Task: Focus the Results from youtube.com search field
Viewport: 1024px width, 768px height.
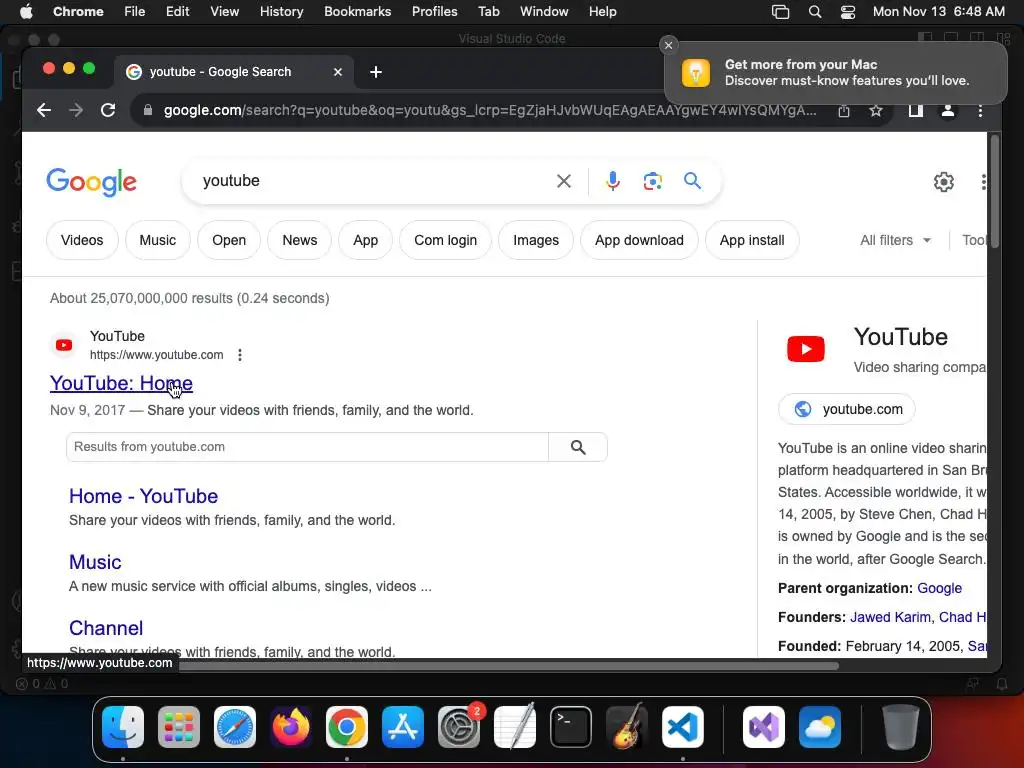Action: click(x=308, y=447)
